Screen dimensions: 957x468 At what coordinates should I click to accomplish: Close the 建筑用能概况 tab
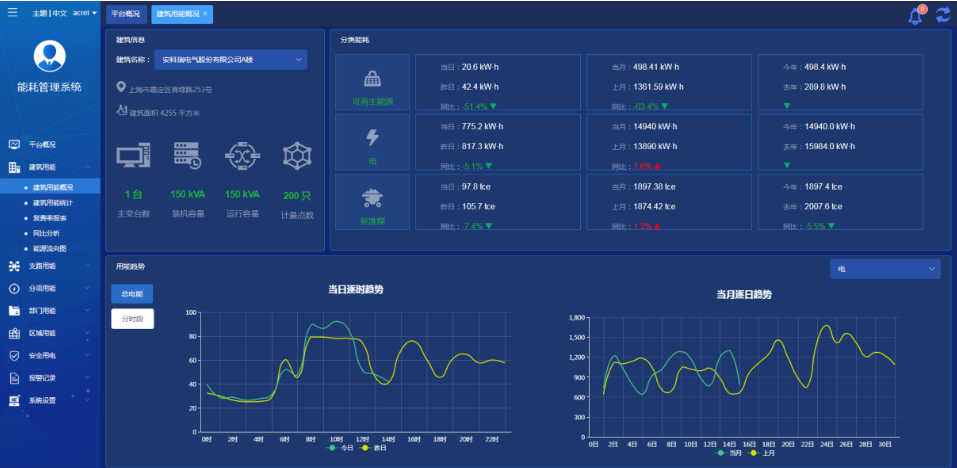point(205,14)
